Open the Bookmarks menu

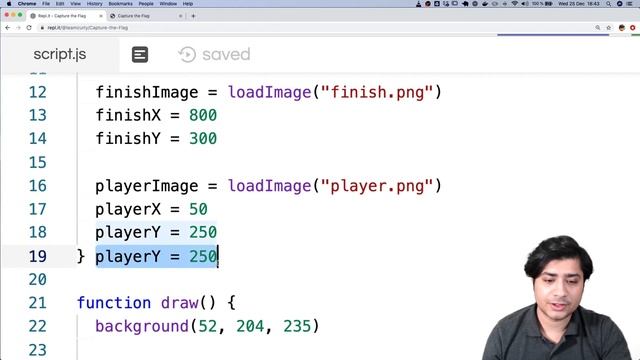tap(120, 4)
